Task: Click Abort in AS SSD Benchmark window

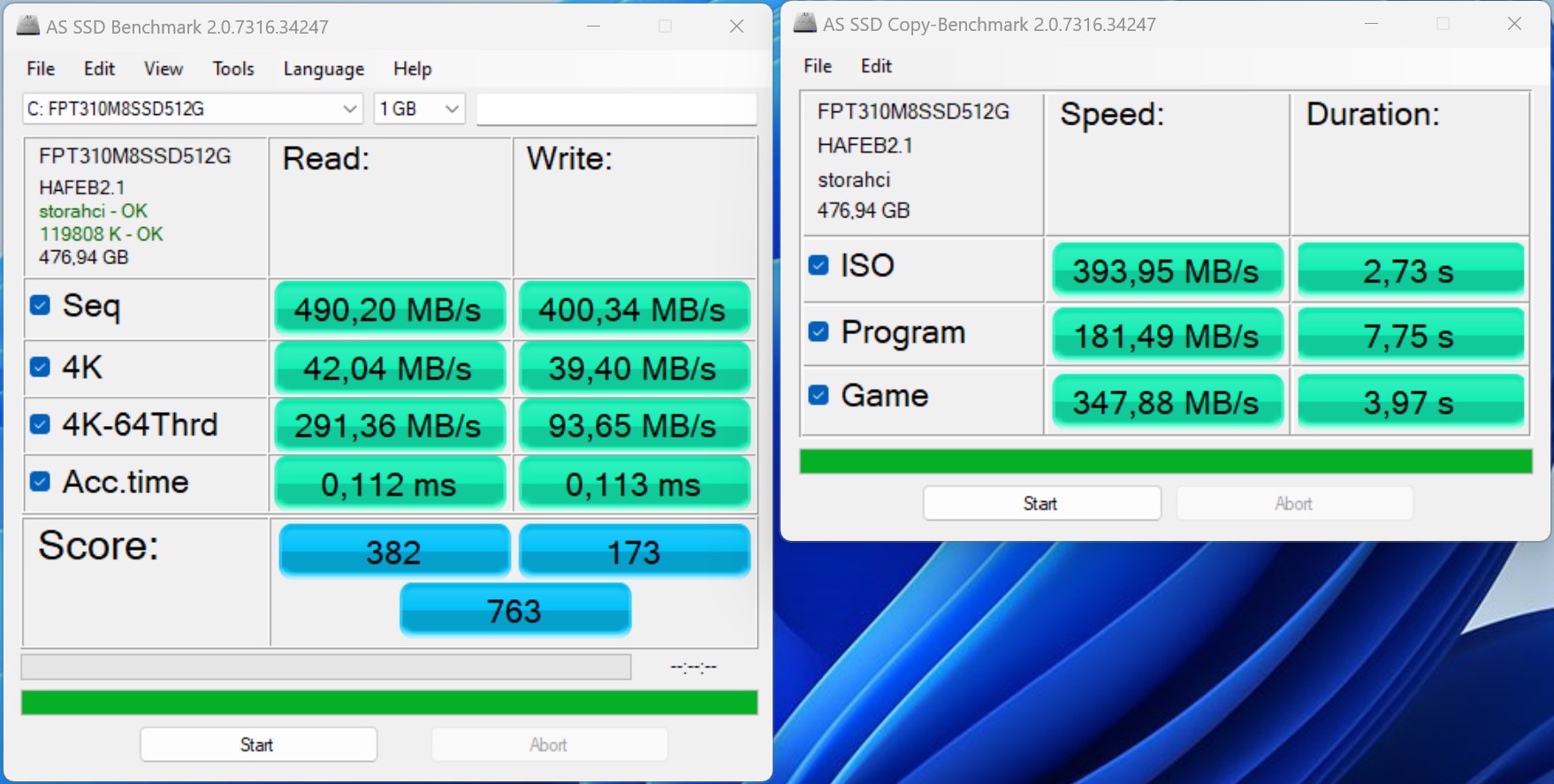Action: point(549,744)
